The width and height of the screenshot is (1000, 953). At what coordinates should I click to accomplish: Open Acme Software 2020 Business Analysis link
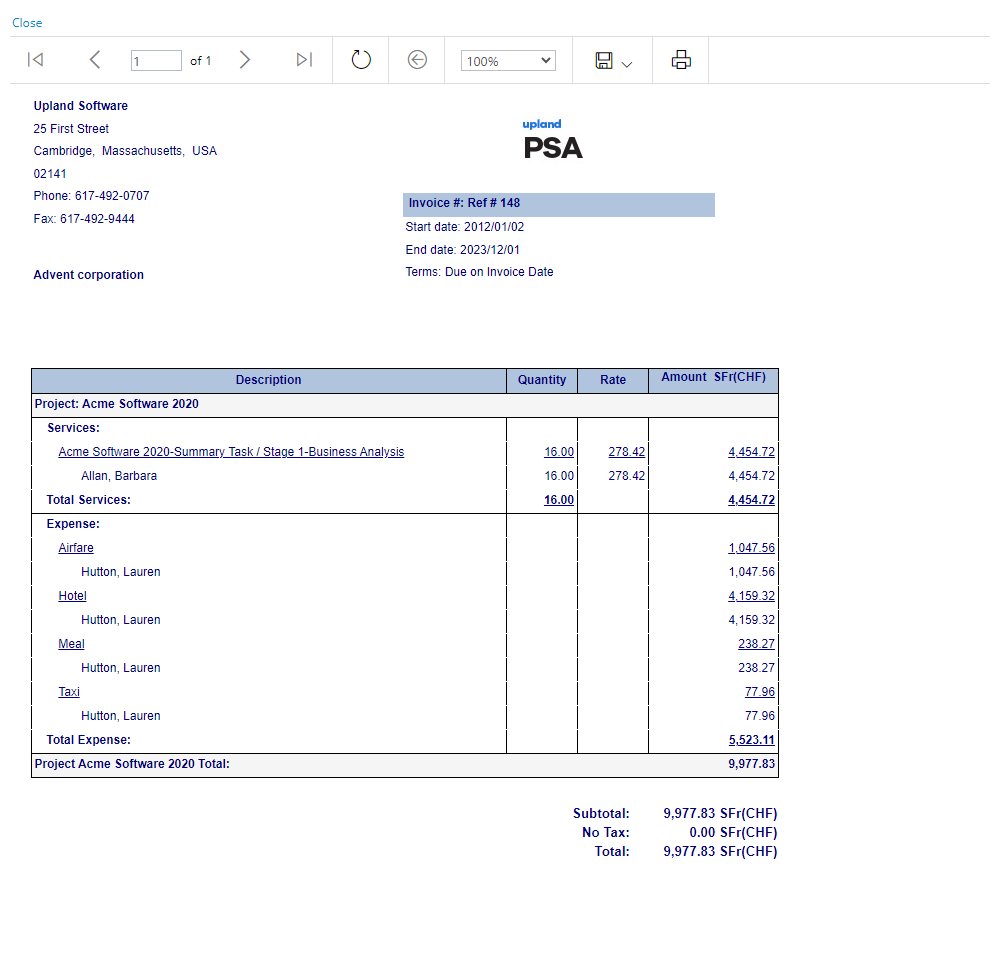(231, 452)
